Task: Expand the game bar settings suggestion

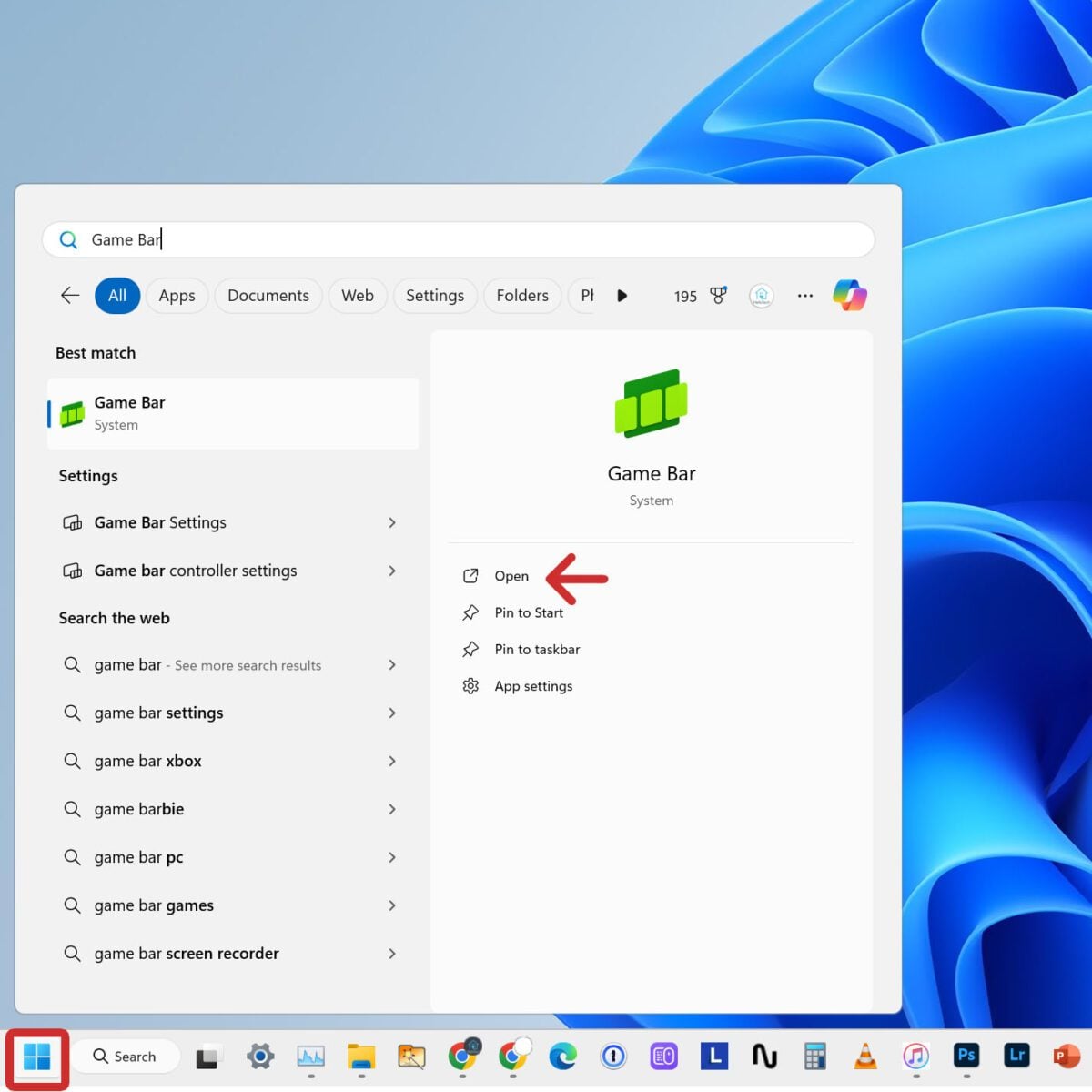Action: pyautogui.click(x=392, y=713)
